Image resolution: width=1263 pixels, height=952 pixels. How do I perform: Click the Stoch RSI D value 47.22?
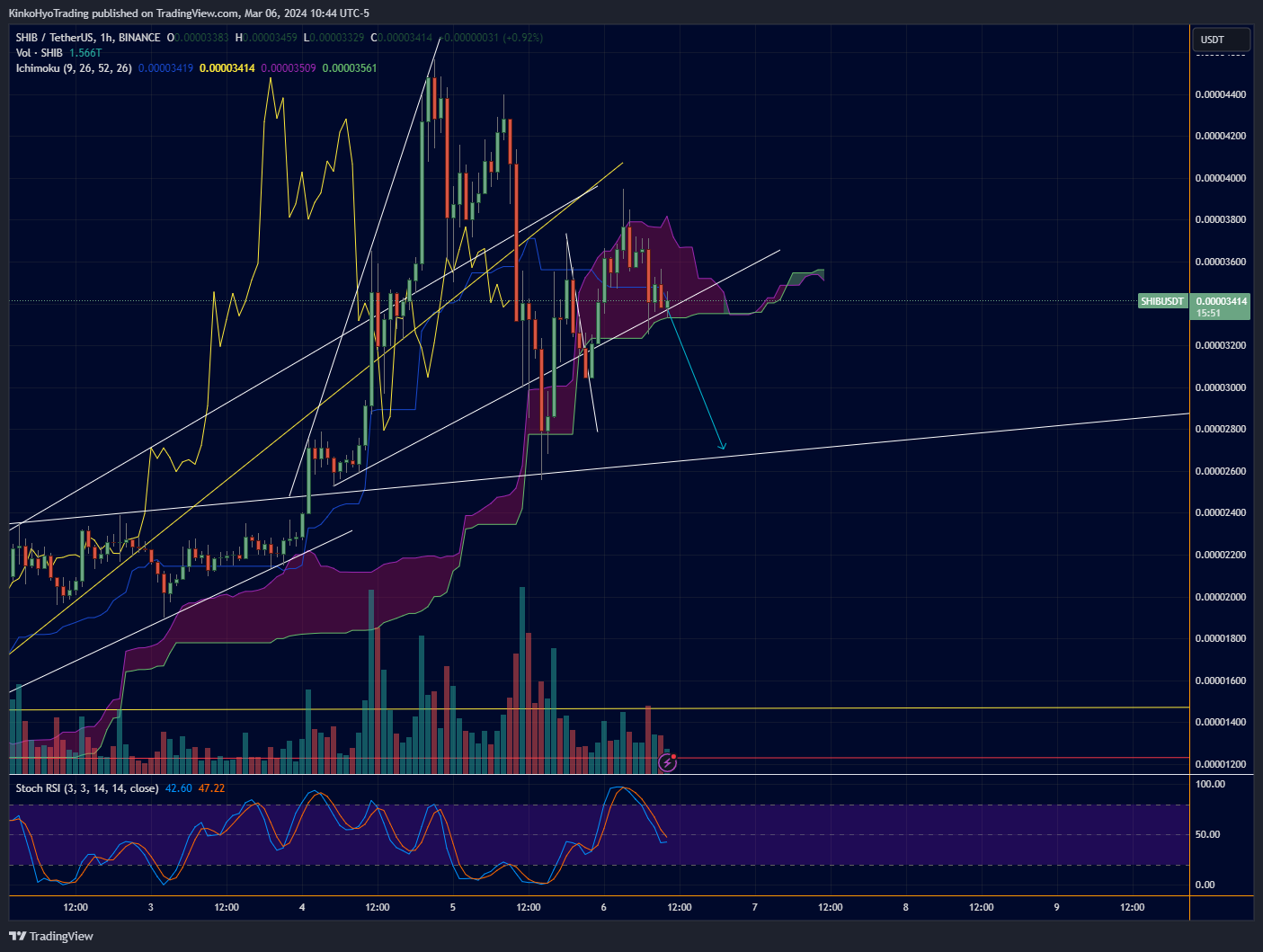(x=211, y=788)
